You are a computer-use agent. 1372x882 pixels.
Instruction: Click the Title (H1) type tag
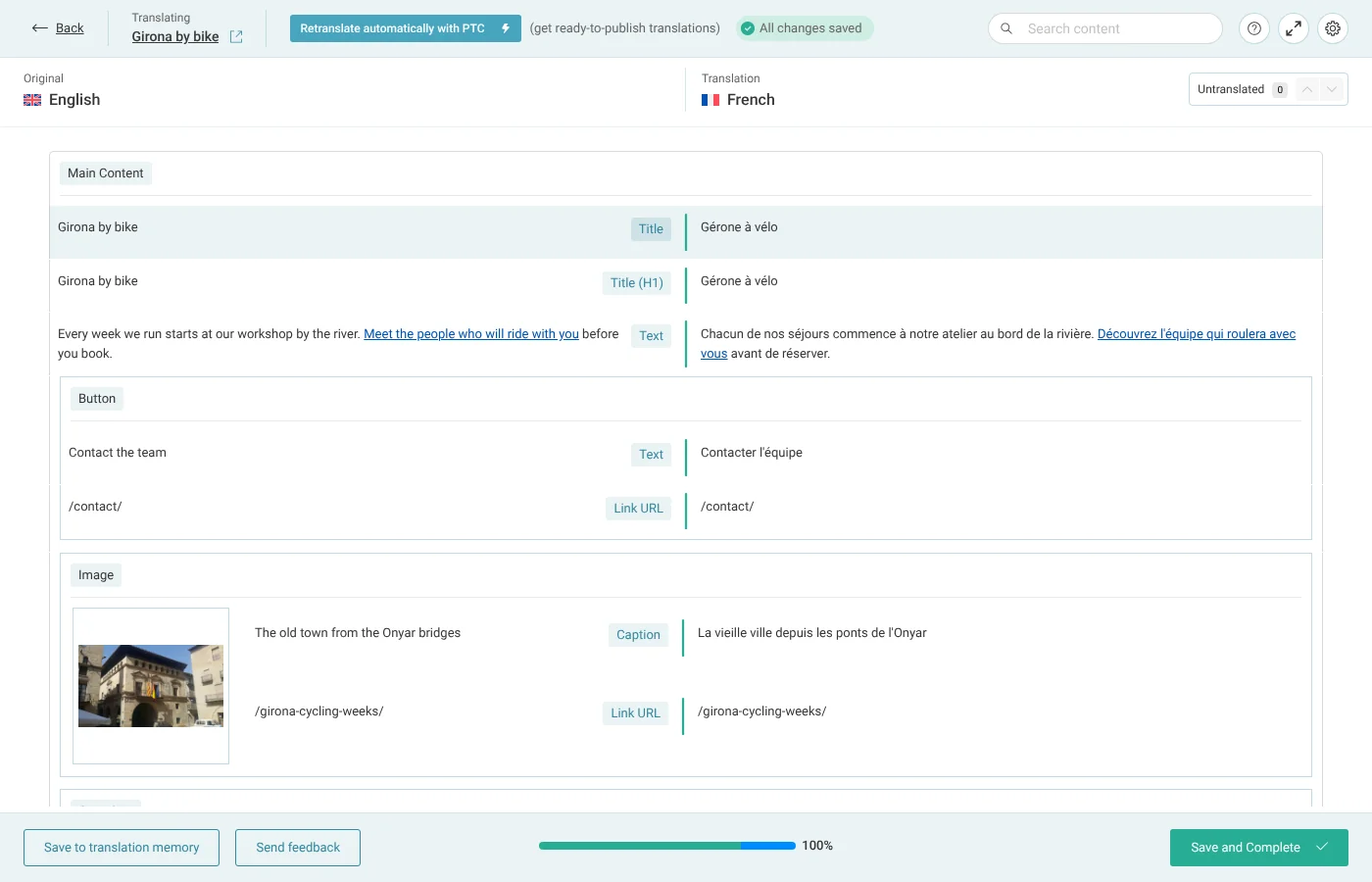click(636, 283)
